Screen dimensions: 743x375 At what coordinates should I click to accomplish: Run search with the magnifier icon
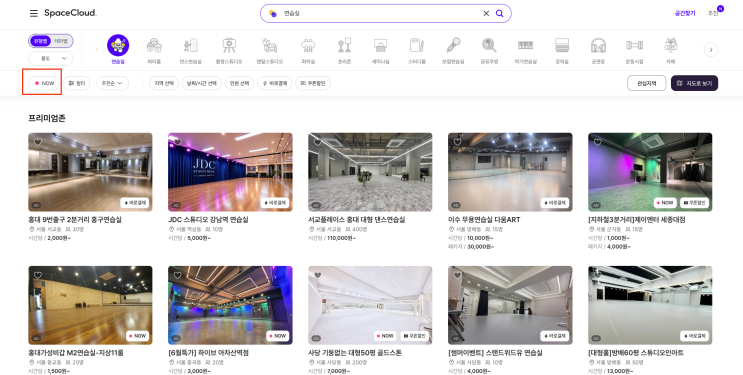pyautogui.click(x=499, y=13)
